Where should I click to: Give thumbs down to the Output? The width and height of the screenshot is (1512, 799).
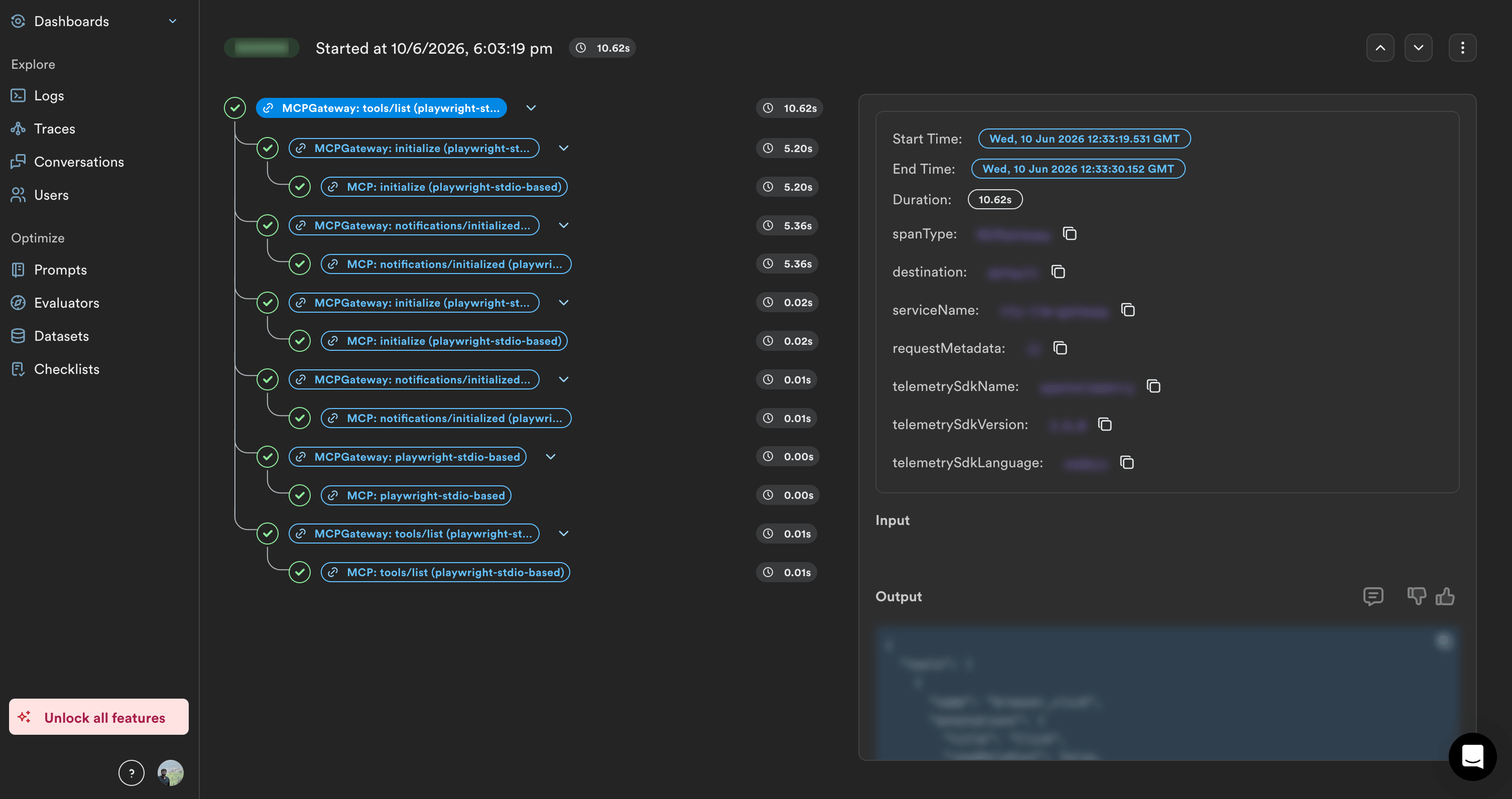1417,597
